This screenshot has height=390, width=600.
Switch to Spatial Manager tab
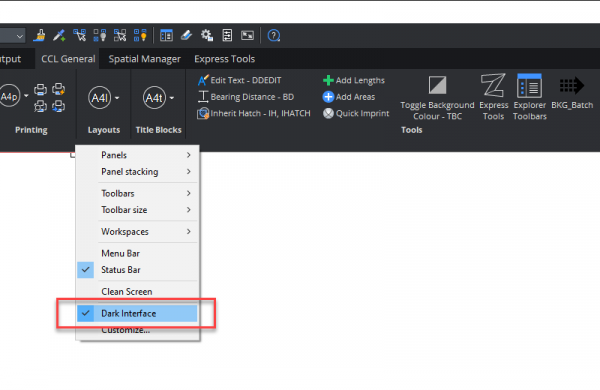pos(144,59)
